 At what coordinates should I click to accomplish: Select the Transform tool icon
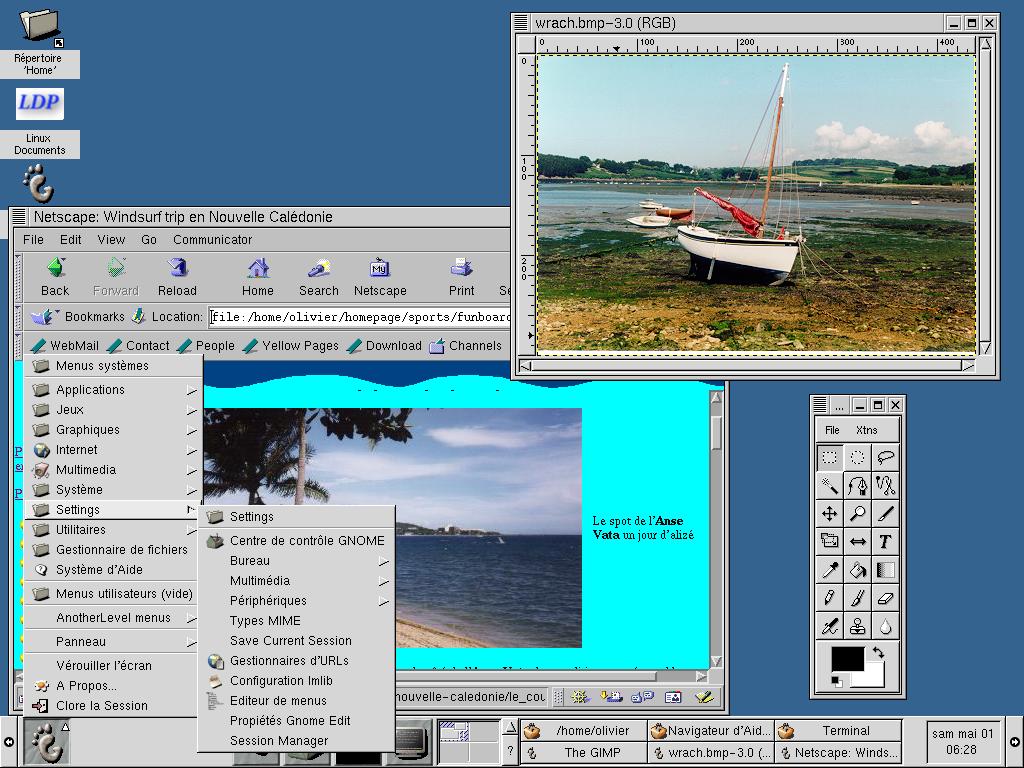pyautogui.click(x=829, y=541)
